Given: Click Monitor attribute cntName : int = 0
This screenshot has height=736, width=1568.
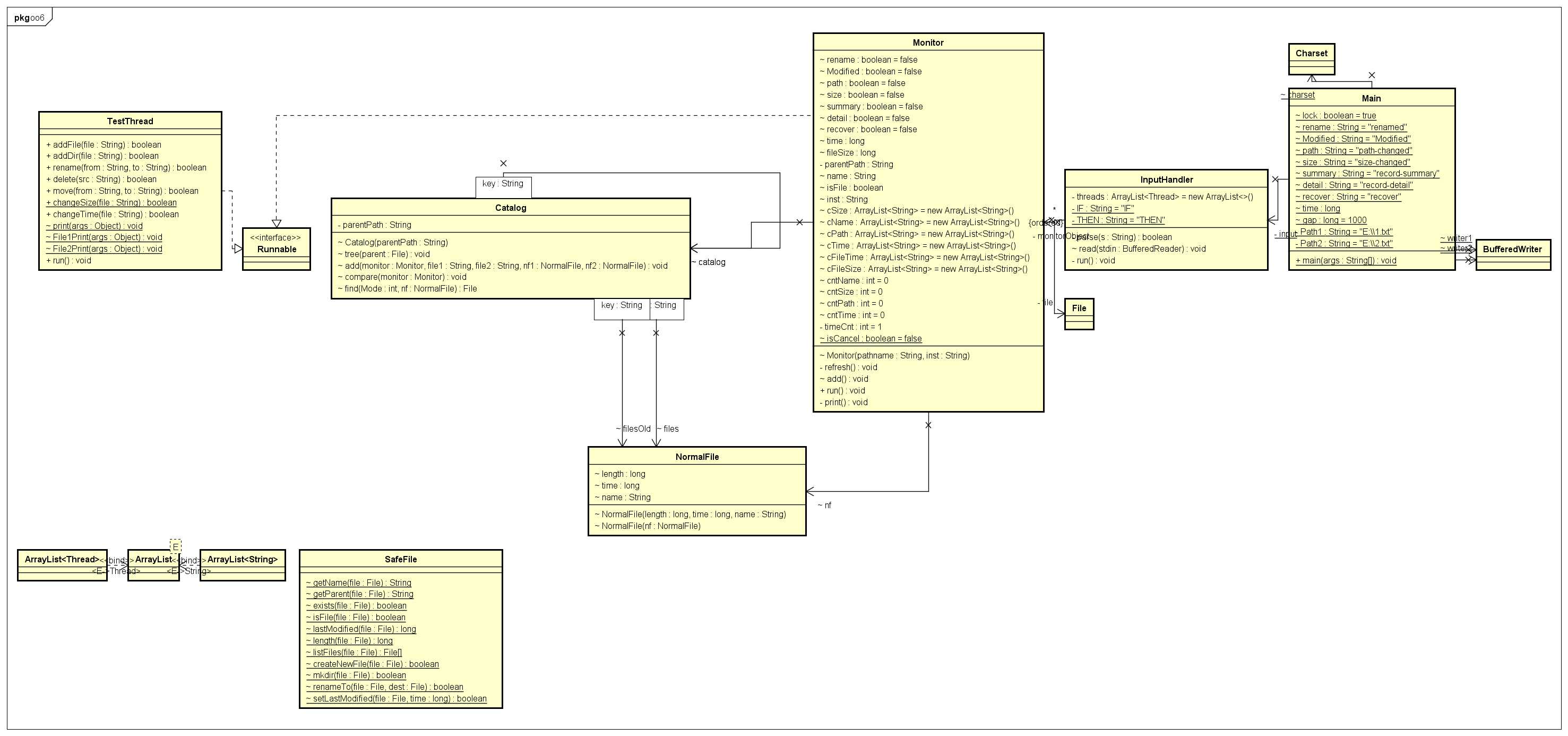Looking at the screenshot, I should click(x=854, y=280).
